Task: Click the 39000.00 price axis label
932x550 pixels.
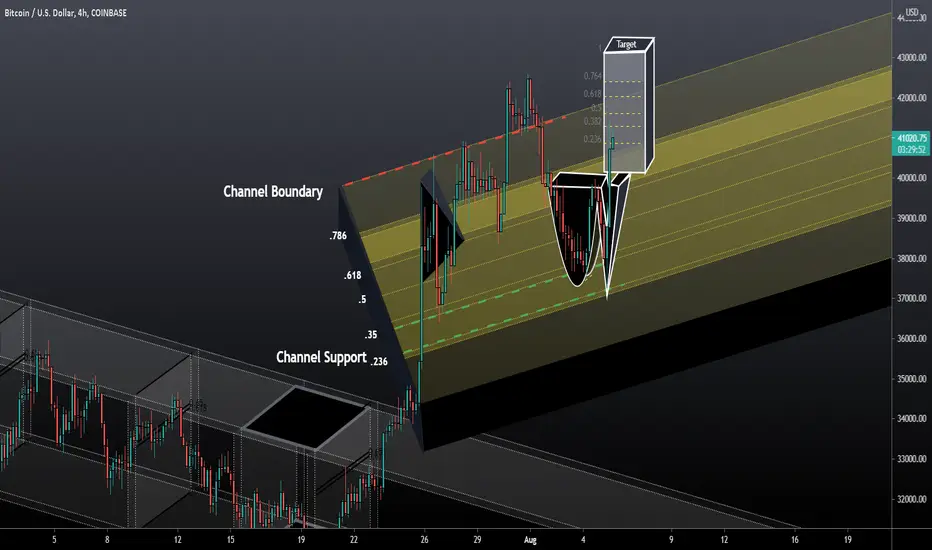Action: [912, 218]
